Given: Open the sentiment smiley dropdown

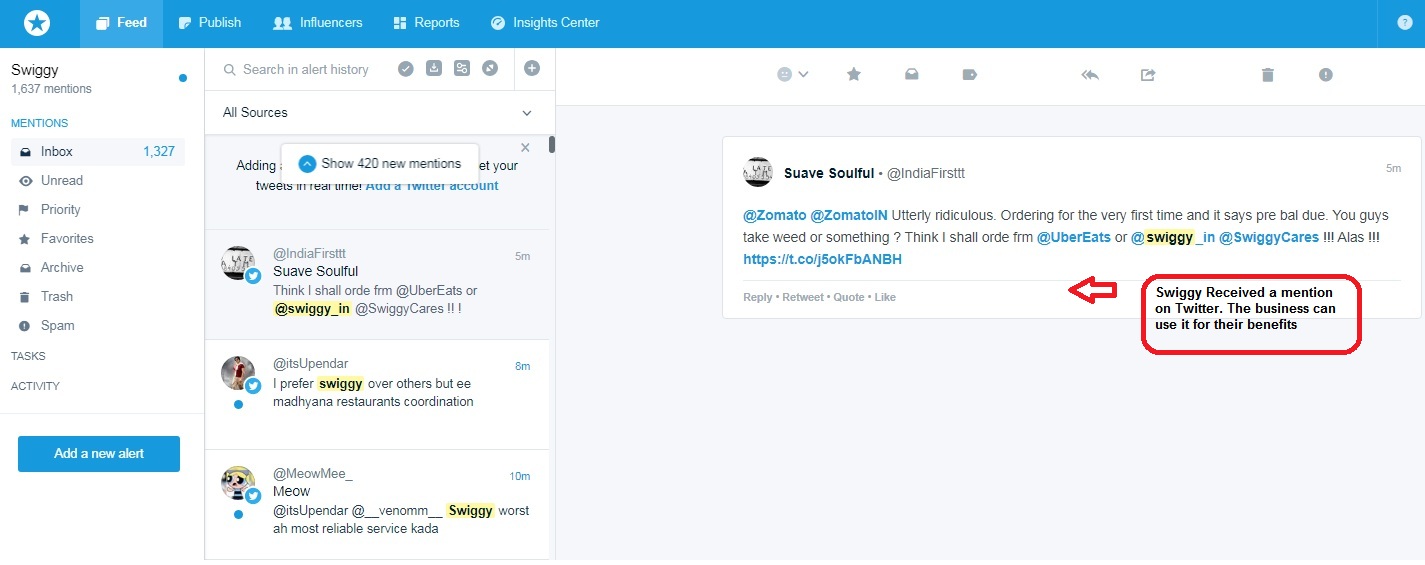Looking at the screenshot, I should click(792, 74).
